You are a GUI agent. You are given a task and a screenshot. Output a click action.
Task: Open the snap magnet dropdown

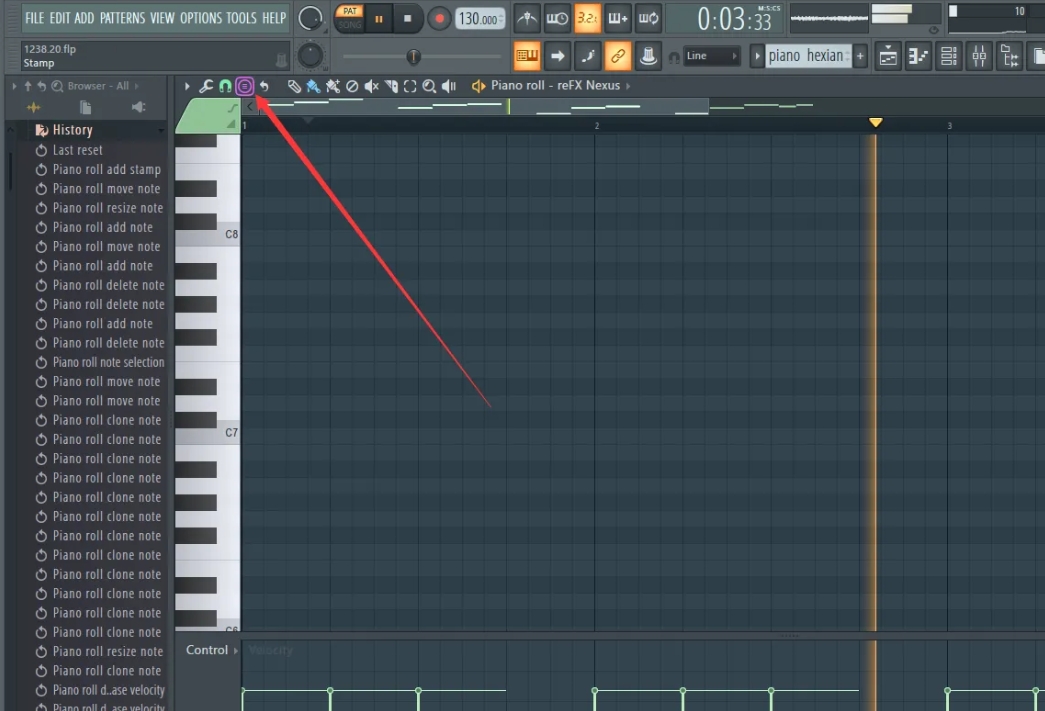[224, 86]
